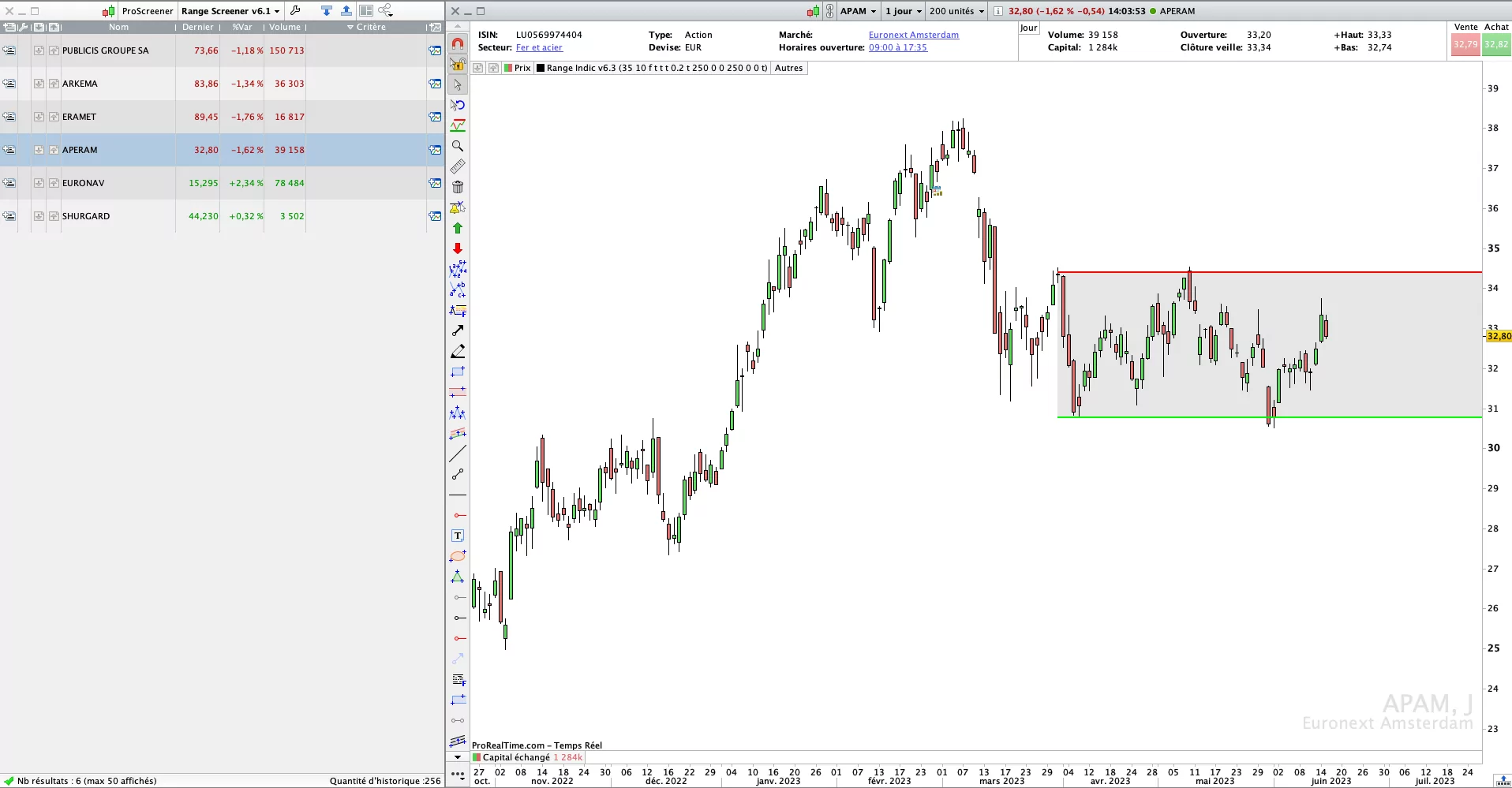Click the Jour tab label
Image resolution: width=1512 pixels, height=788 pixels.
(1028, 28)
